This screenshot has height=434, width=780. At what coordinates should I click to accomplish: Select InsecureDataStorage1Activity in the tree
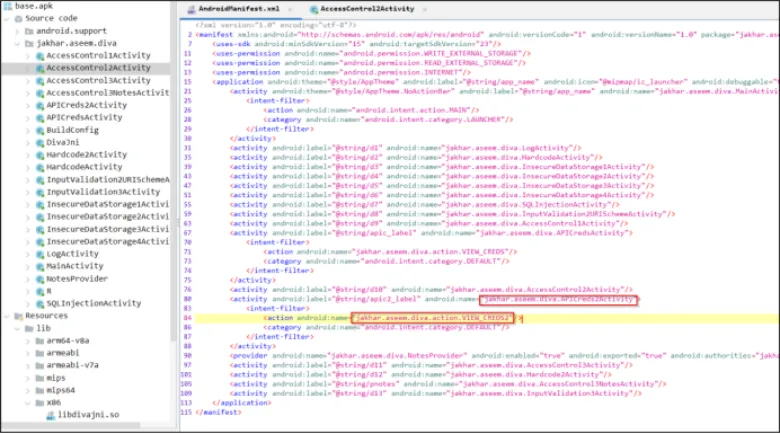pos(107,205)
